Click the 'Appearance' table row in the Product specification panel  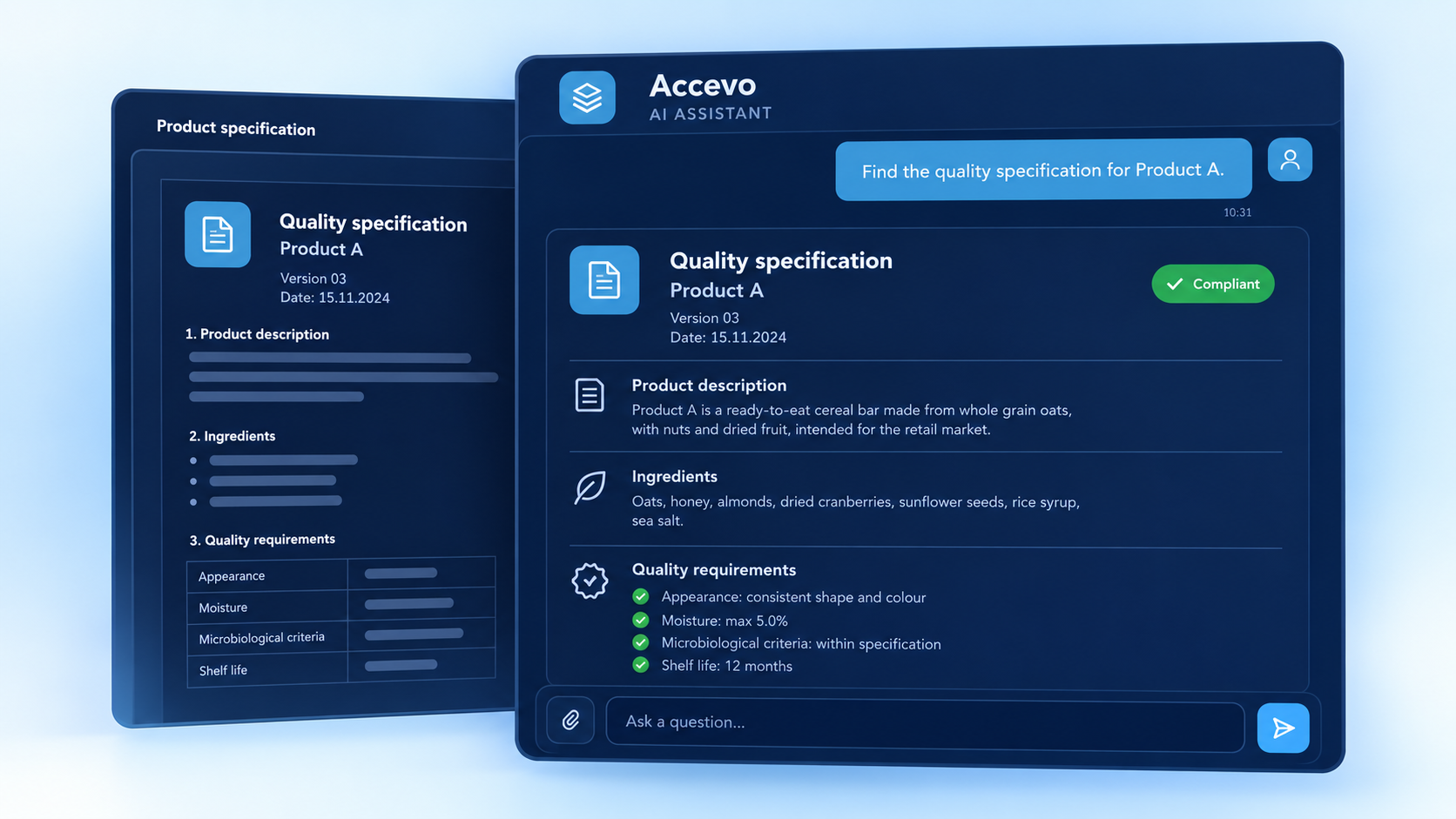point(341,575)
